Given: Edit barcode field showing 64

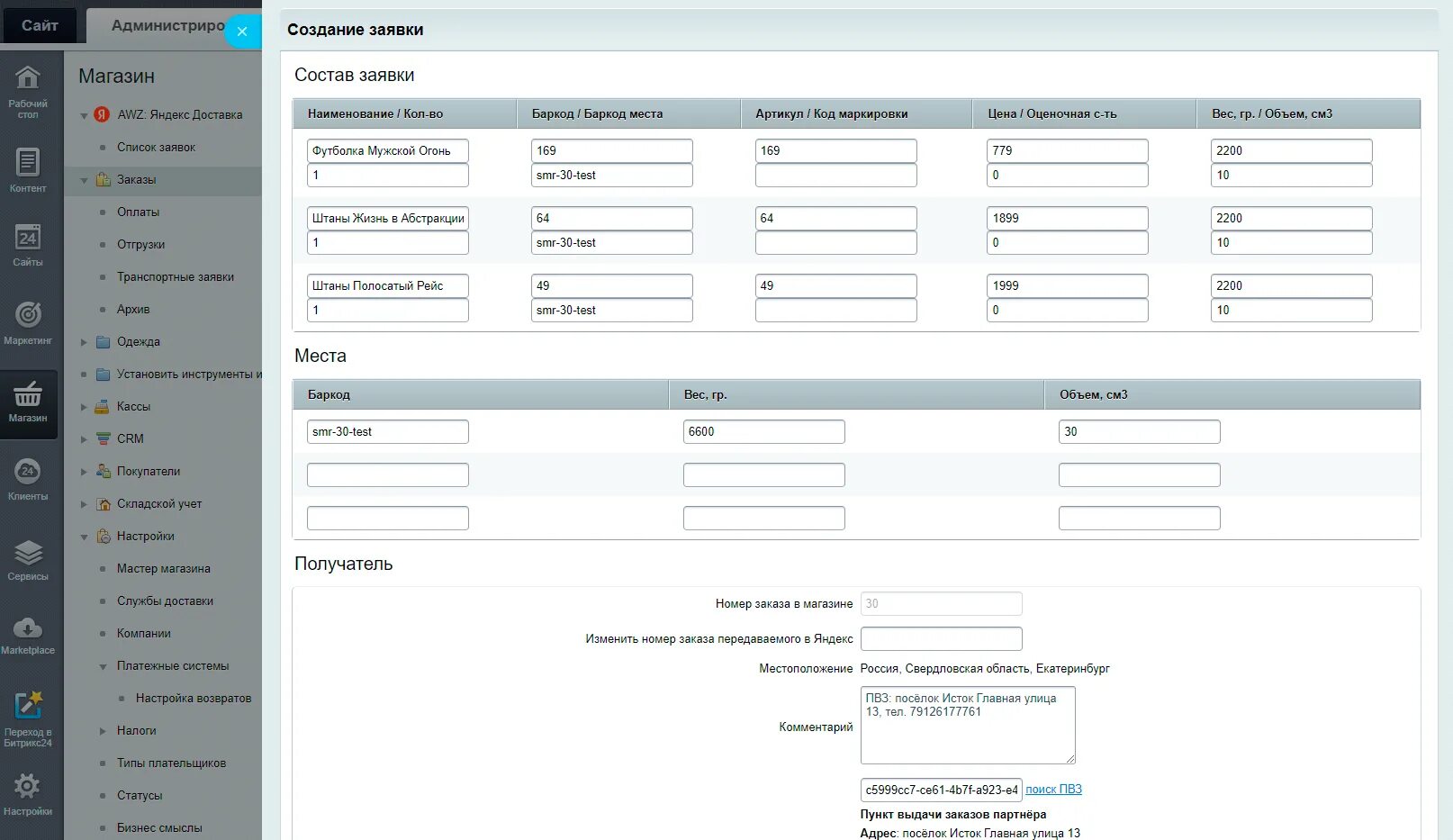Looking at the screenshot, I should tap(612, 218).
